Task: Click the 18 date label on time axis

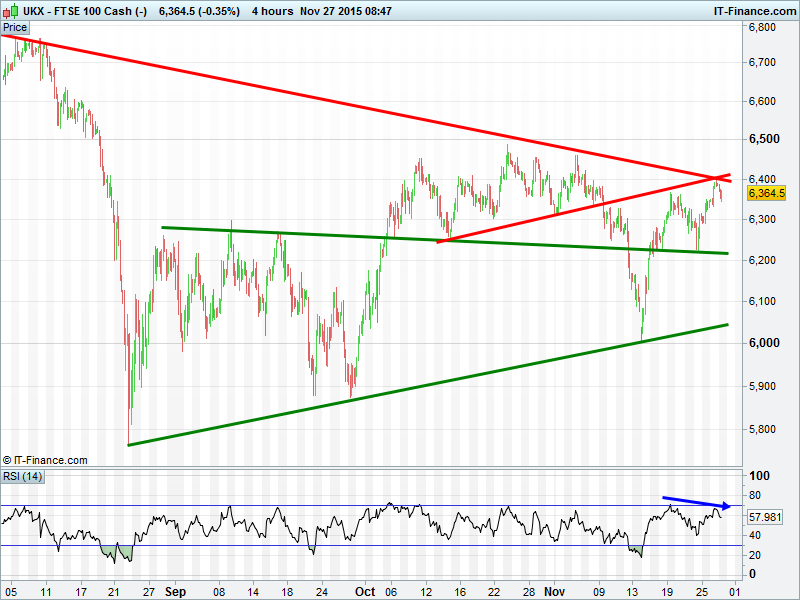Action: click(x=287, y=592)
